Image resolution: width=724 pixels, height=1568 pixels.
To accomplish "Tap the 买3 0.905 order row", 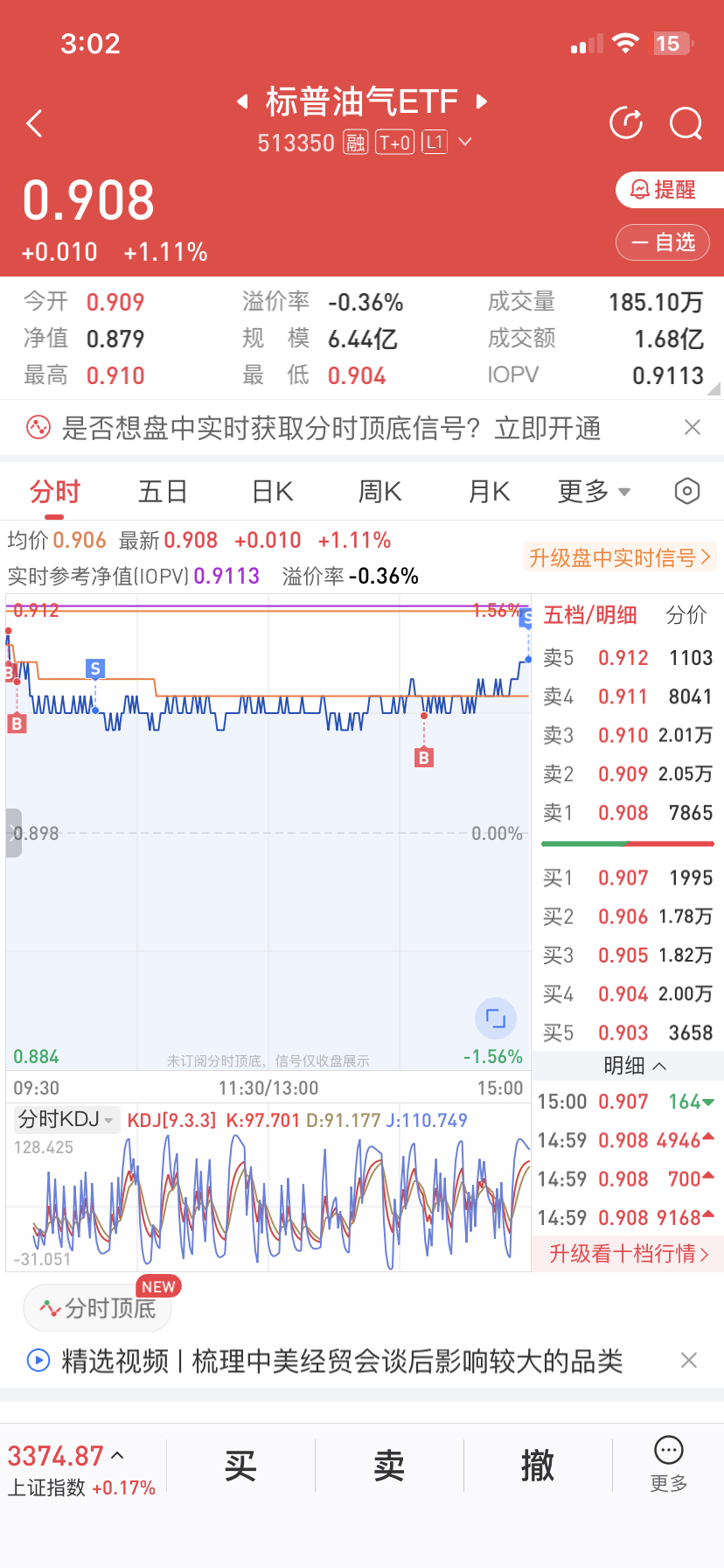I will point(628,955).
